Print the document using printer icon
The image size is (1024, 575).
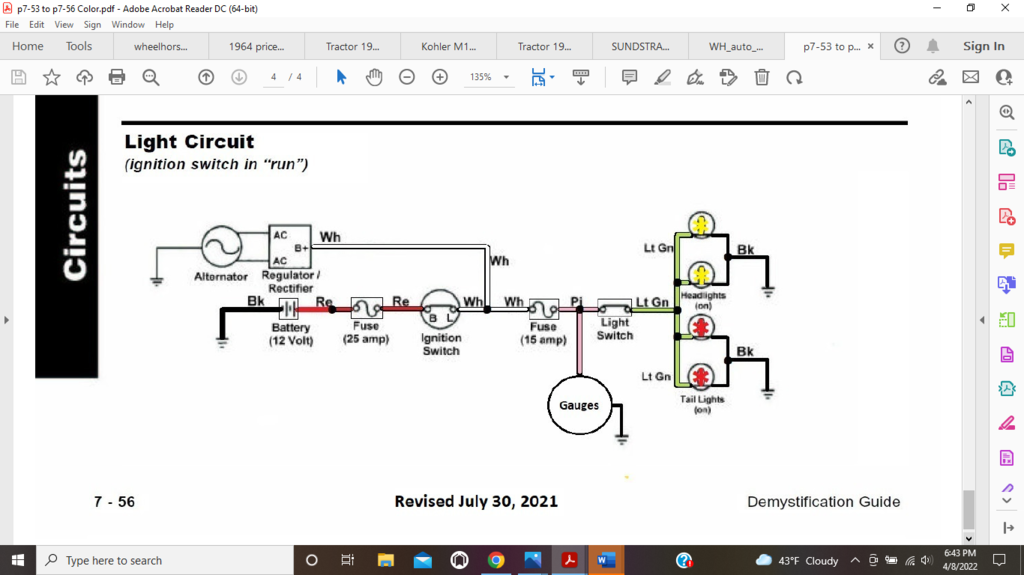coord(117,77)
